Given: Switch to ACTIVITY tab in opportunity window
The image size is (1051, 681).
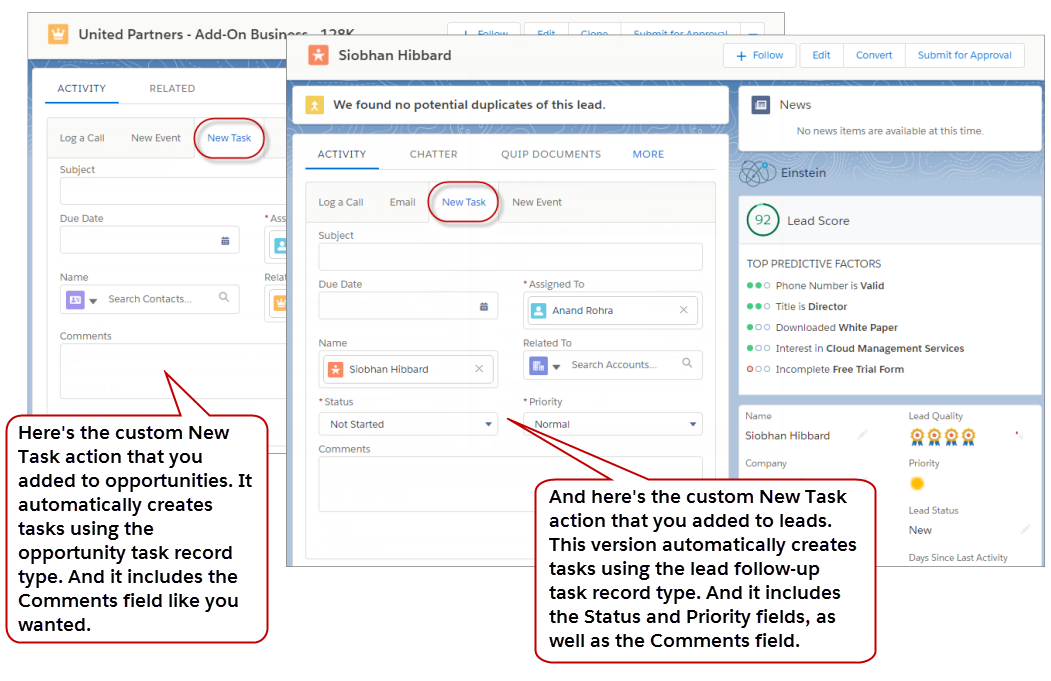Looking at the screenshot, I should (x=82, y=88).
